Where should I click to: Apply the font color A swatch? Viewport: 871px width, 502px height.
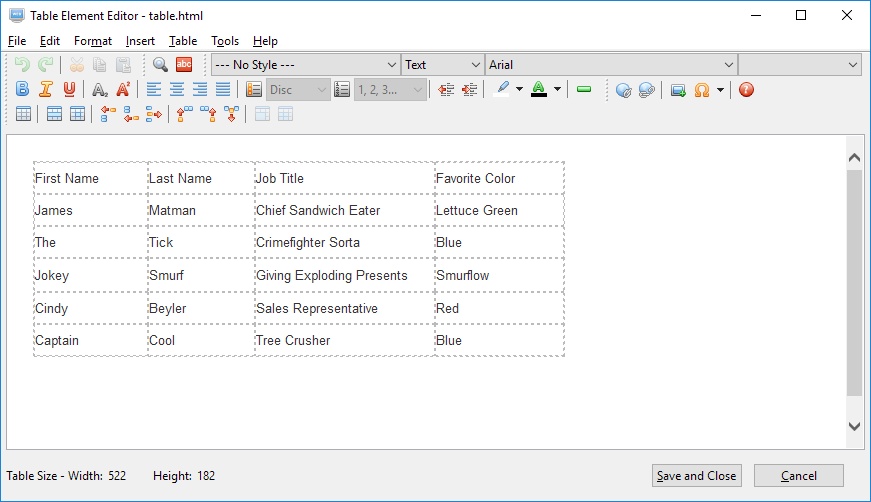click(539, 89)
